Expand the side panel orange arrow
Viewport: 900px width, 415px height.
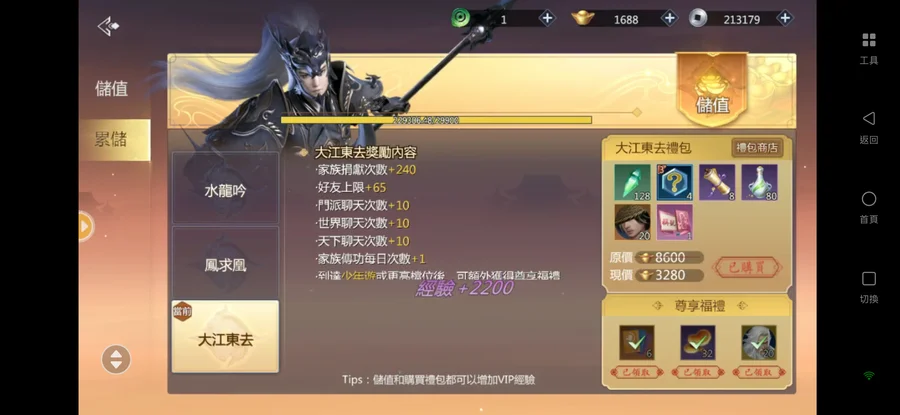pos(85,227)
